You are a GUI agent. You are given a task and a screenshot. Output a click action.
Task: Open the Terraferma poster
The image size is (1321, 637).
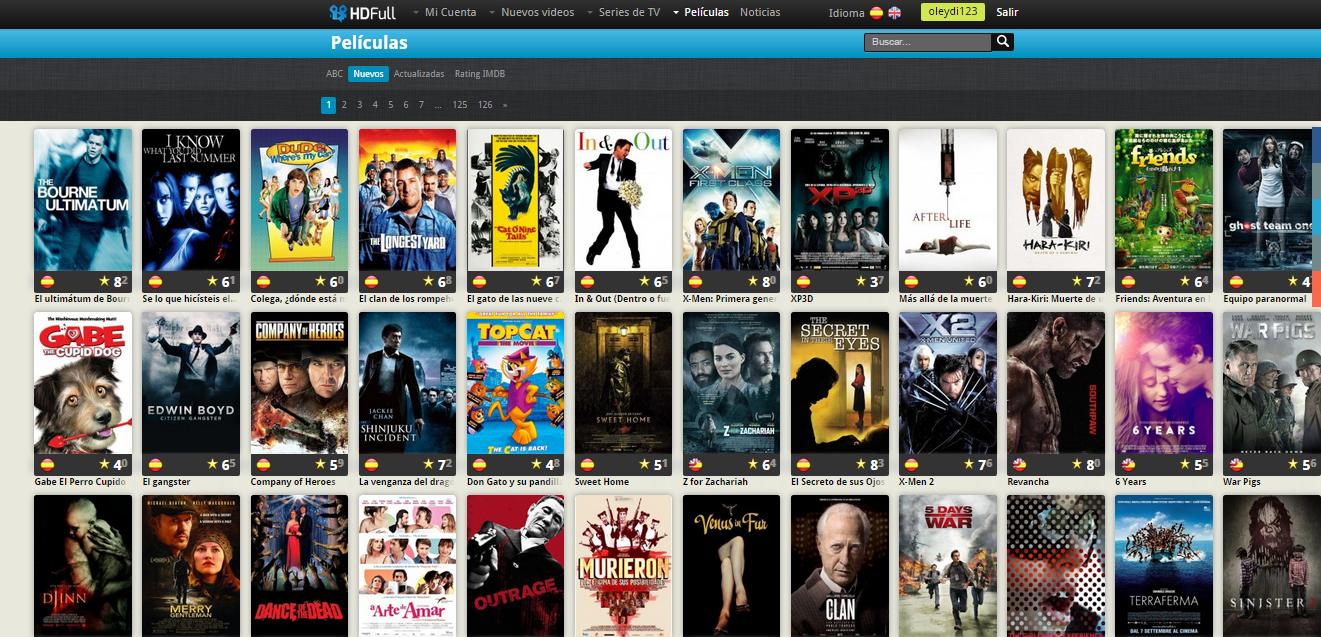[1163, 566]
